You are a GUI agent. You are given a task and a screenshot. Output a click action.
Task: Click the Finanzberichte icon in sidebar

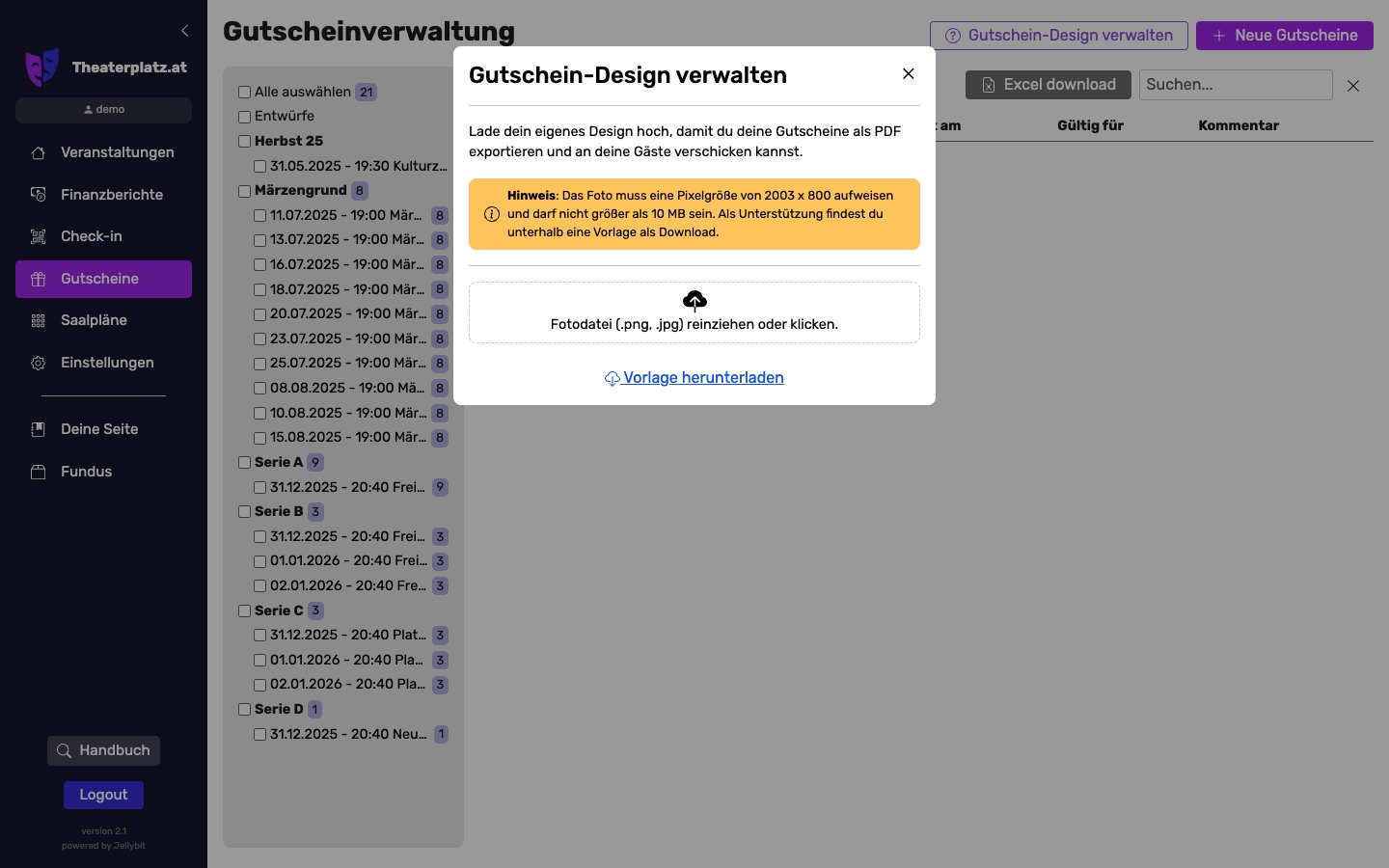39,195
